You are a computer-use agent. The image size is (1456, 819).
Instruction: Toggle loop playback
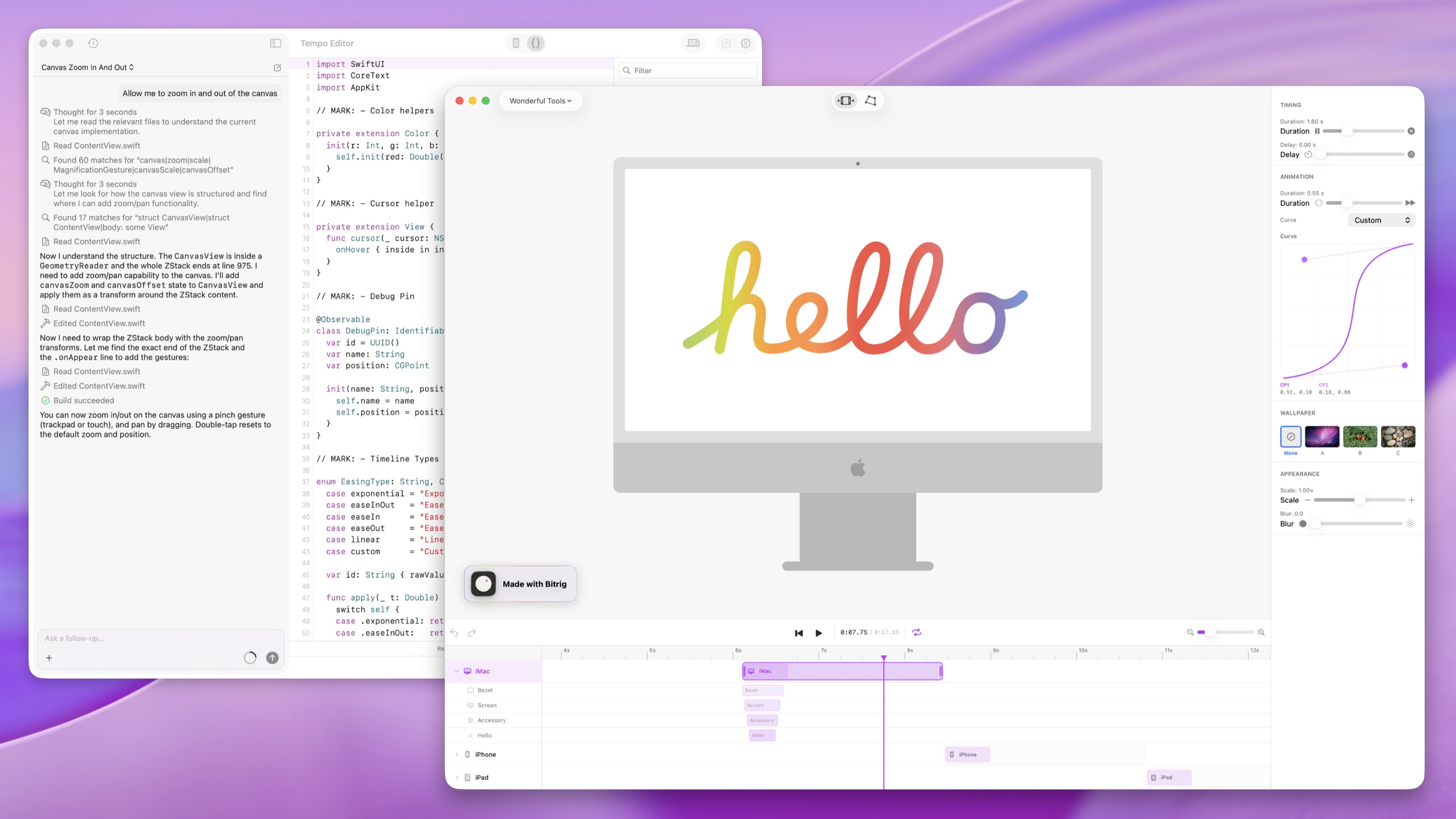(917, 632)
